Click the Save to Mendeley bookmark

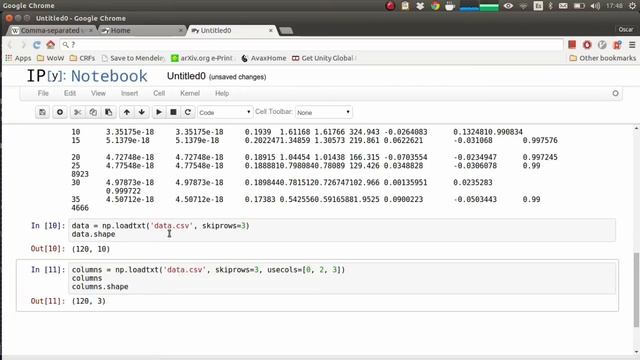tap(133, 58)
